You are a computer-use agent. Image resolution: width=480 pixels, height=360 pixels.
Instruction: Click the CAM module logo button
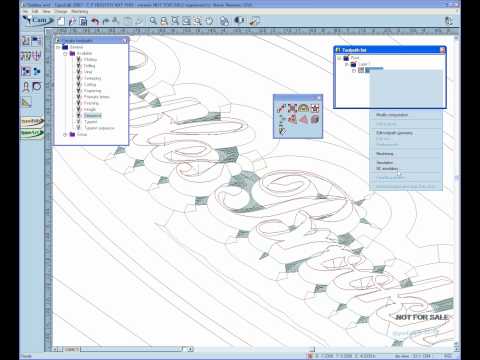click(38, 21)
